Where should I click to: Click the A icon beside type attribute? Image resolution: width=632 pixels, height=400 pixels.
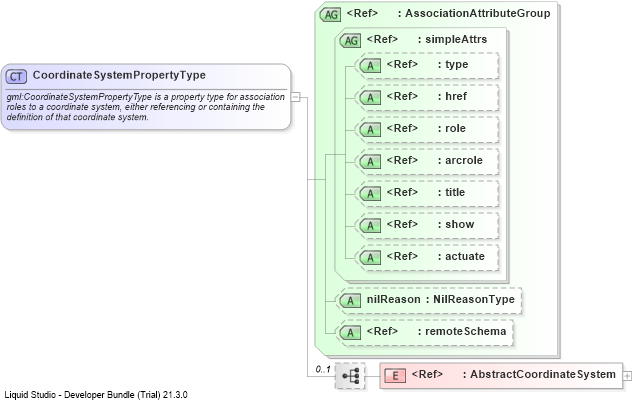pyautogui.click(x=370, y=65)
